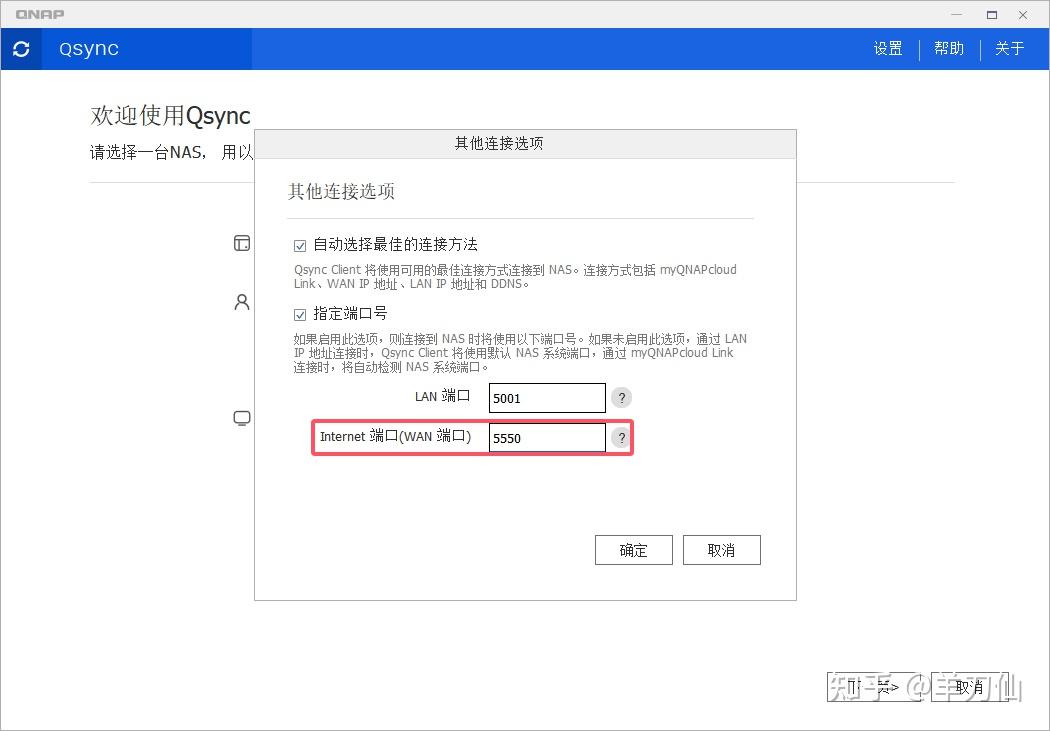The image size is (1050, 731).
Task: Open the 帮助 menu
Action: [x=948, y=48]
